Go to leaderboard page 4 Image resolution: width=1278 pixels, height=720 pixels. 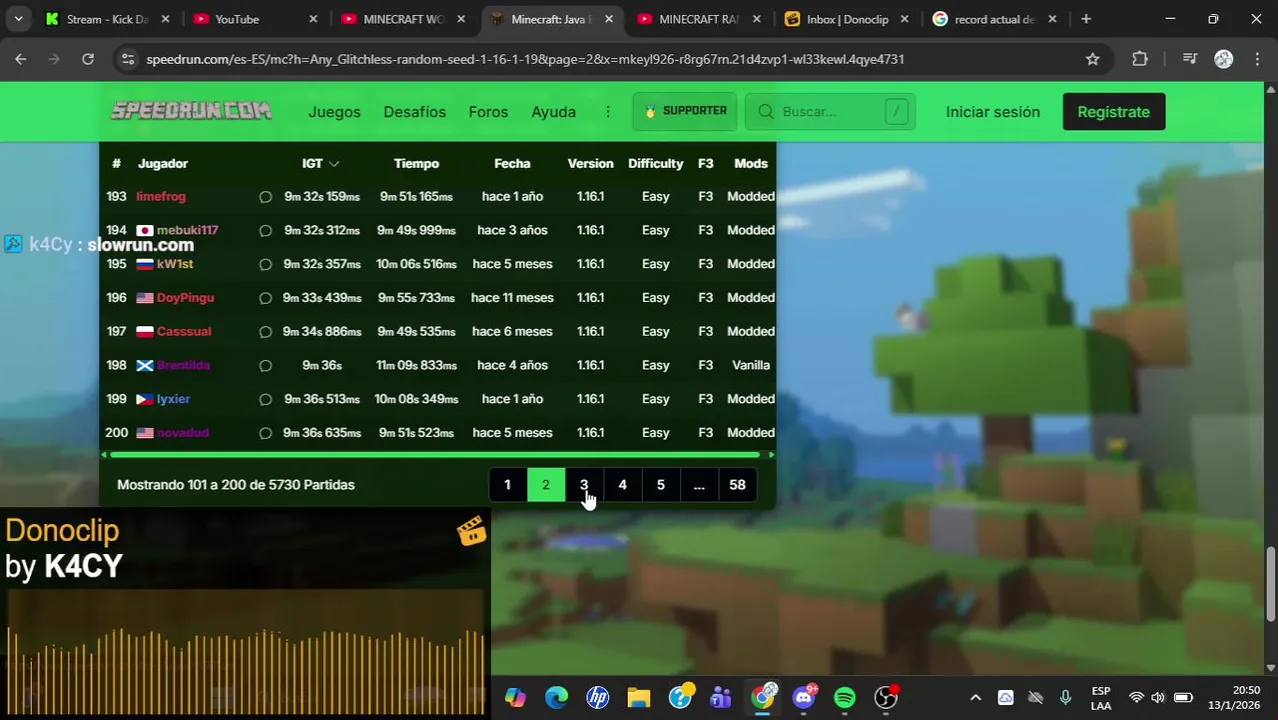(x=622, y=485)
